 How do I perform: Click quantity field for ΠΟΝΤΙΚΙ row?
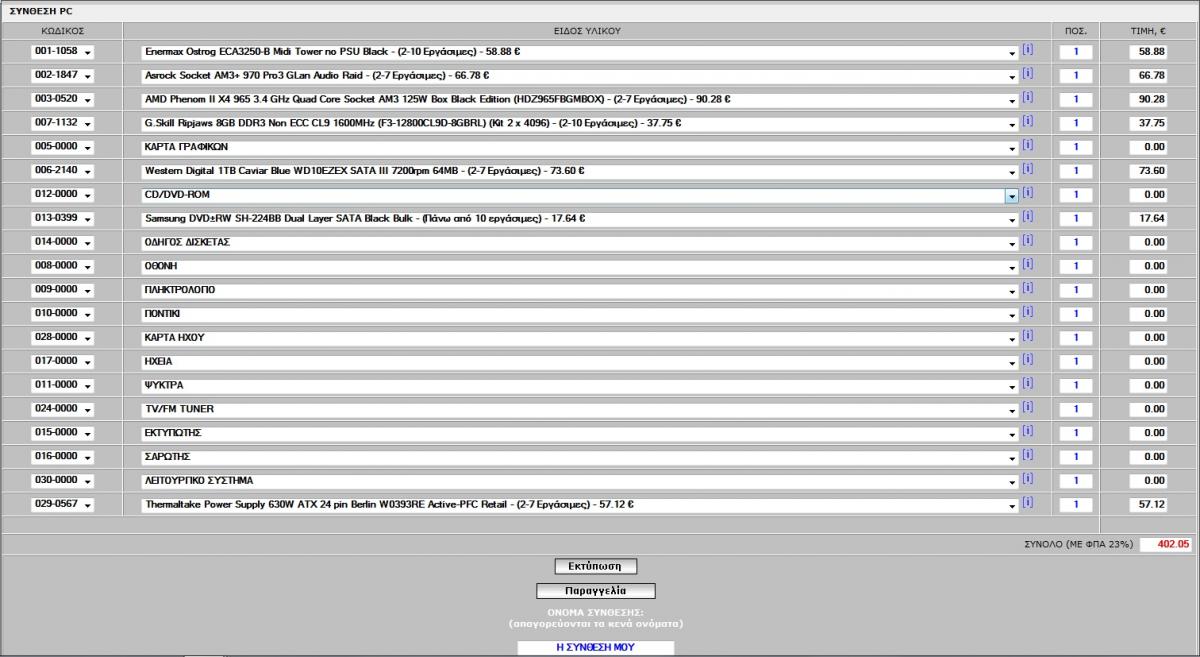pos(1076,314)
